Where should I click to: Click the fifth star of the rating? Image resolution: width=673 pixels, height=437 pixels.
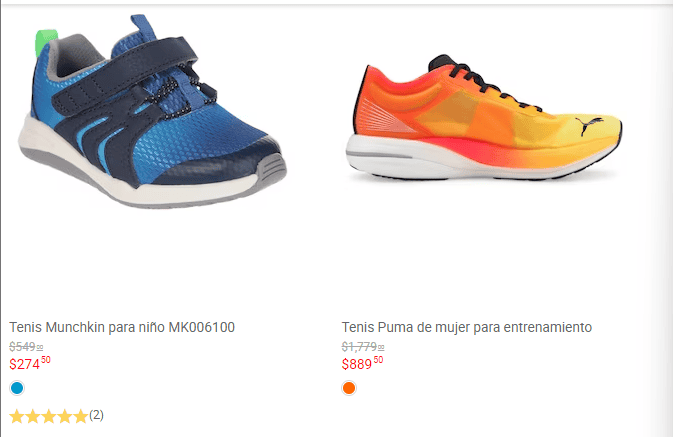[80, 416]
